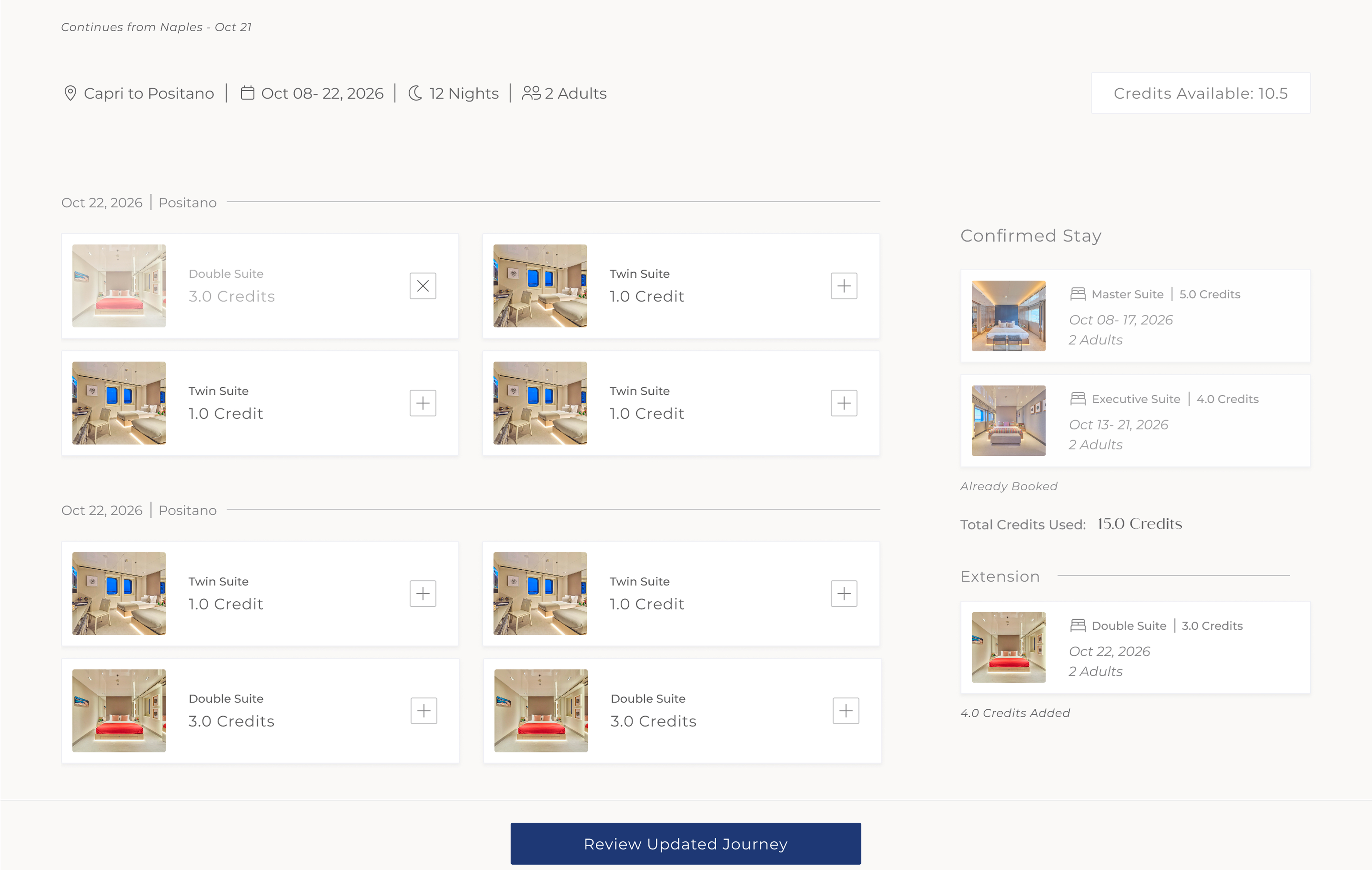The width and height of the screenshot is (1372, 870).
Task: Add the bottom-right Twin Suite of first section
Action: [844, 403]
